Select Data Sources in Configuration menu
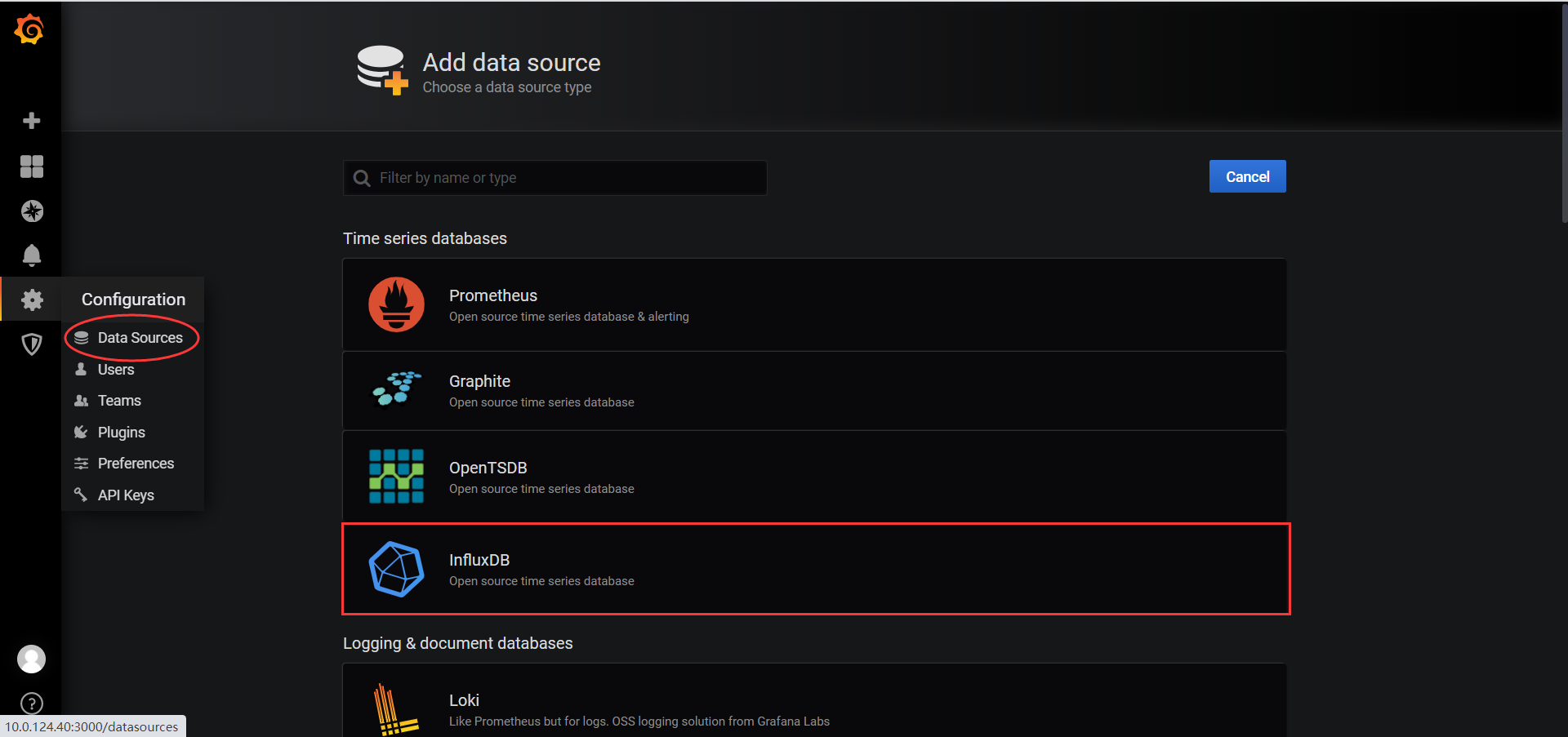The image size is (1568, 737). (x=140, y=338)
